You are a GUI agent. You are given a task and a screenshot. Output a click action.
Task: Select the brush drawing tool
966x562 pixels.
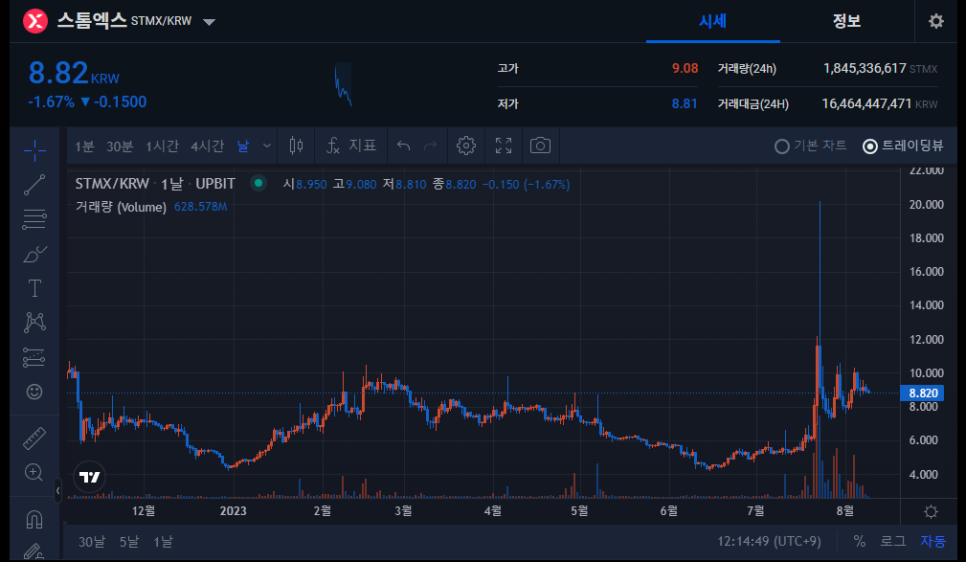[34, 254]
